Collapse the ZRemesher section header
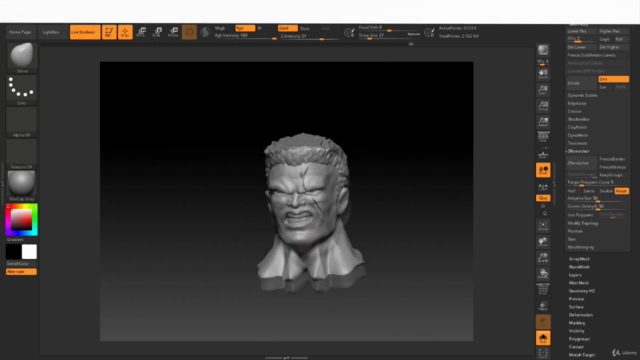640x360 pixels. click(x=578, y=151)
